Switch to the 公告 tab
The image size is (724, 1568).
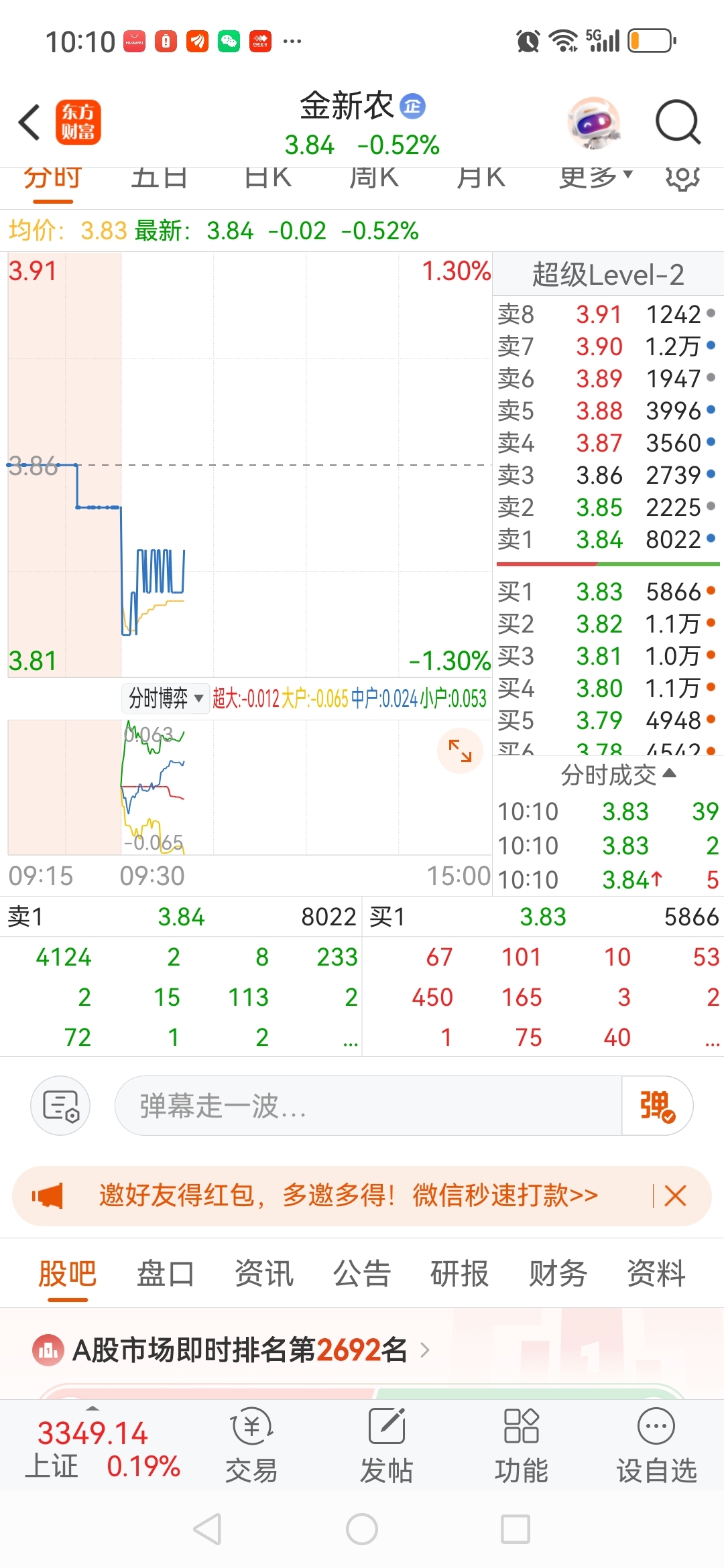362,1273
